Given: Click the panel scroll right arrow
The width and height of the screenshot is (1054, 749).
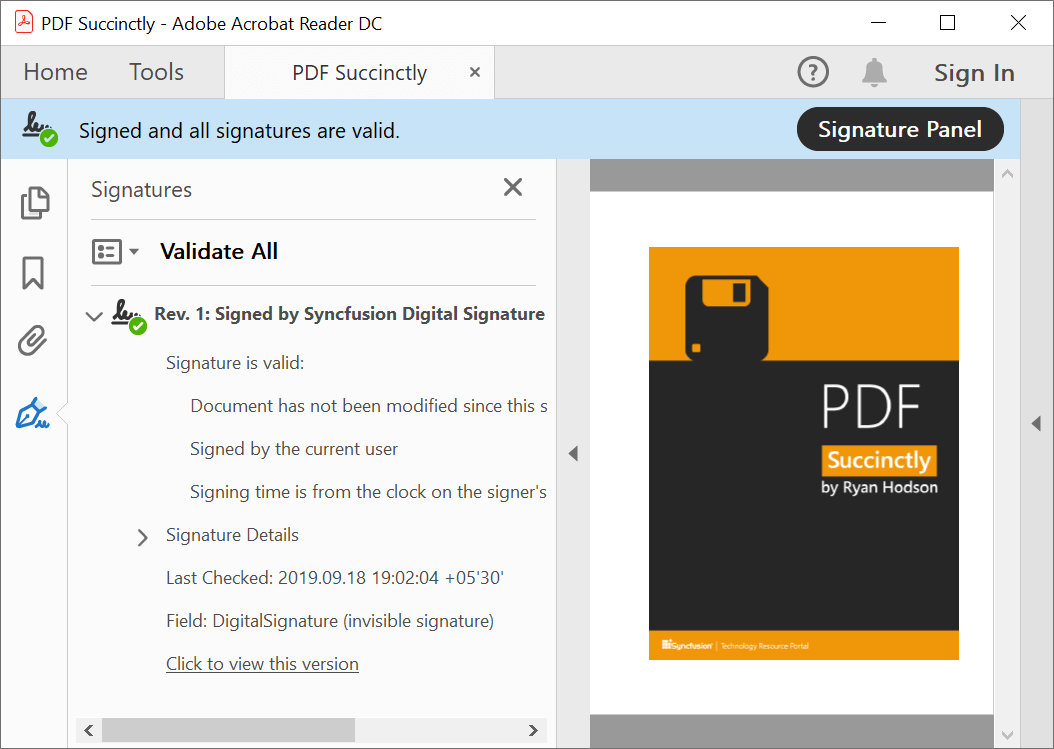Looking at the screenshot, I should point(533,730).
